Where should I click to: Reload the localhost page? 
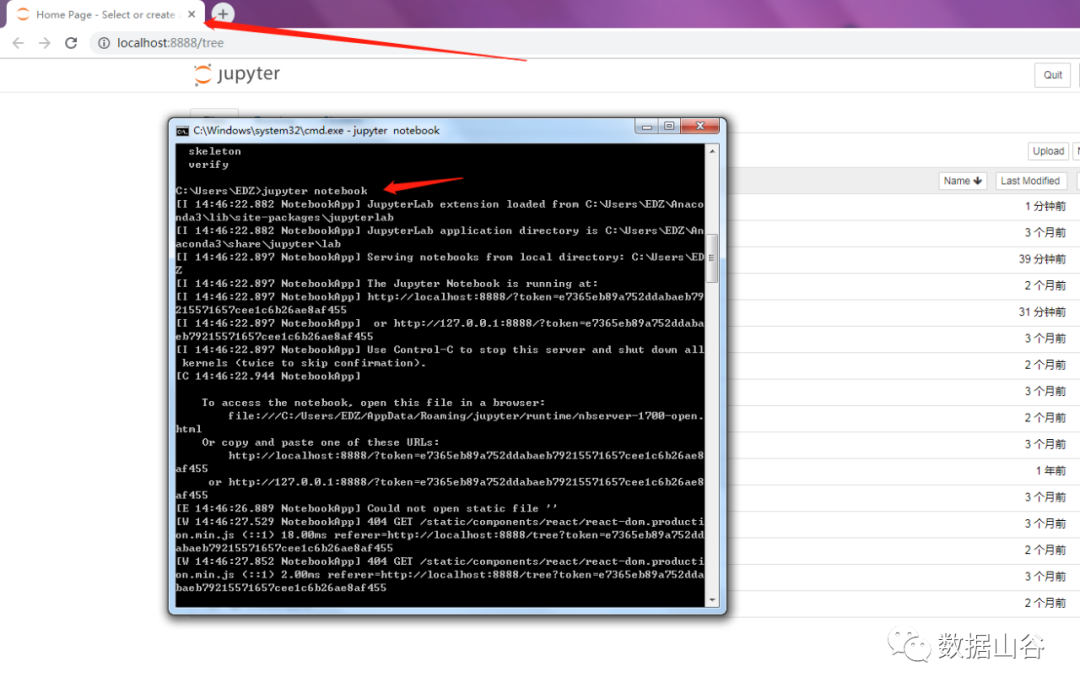(x=71, y=43)
